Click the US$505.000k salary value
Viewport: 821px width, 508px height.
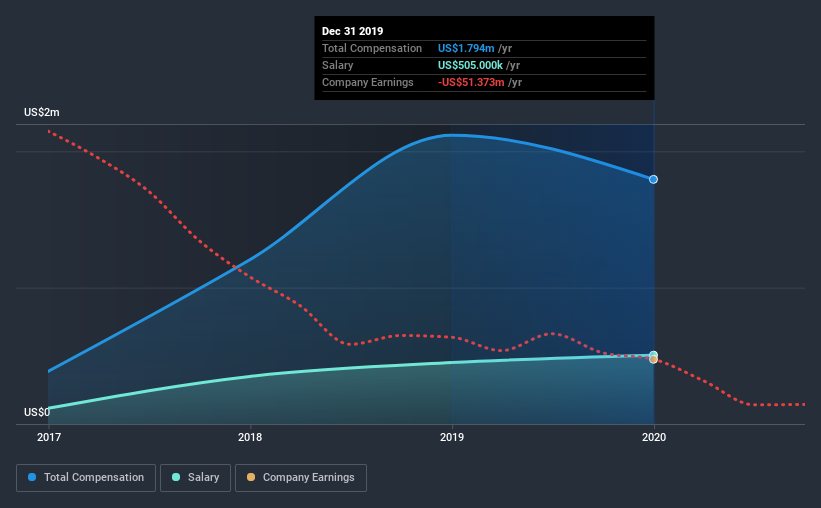[x=470, y=65]
